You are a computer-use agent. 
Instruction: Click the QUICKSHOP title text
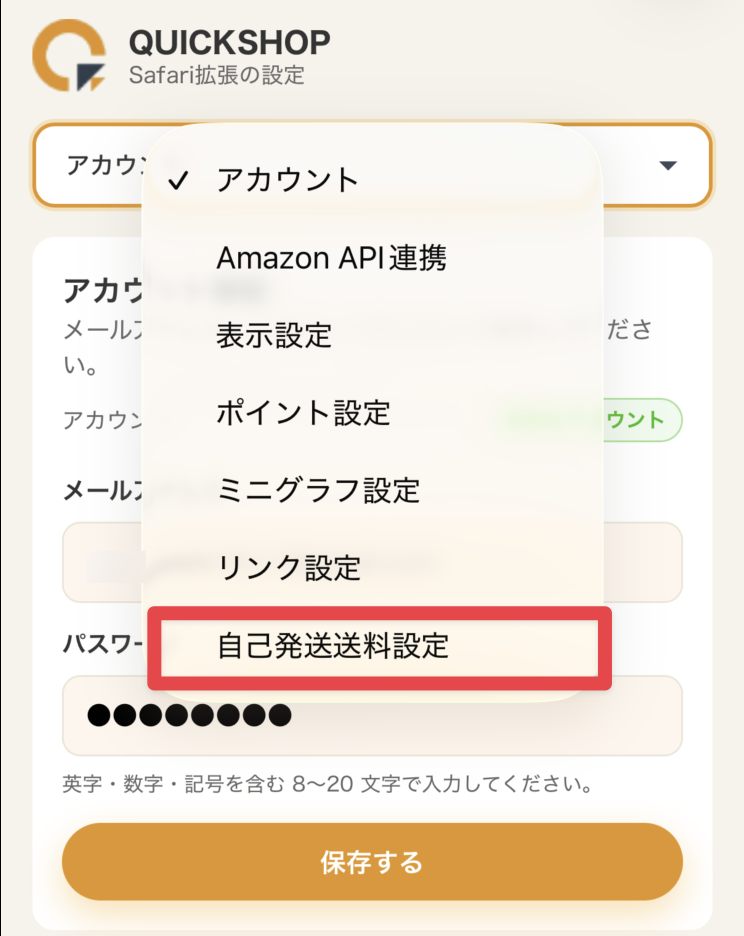click(x=229, y=43)
